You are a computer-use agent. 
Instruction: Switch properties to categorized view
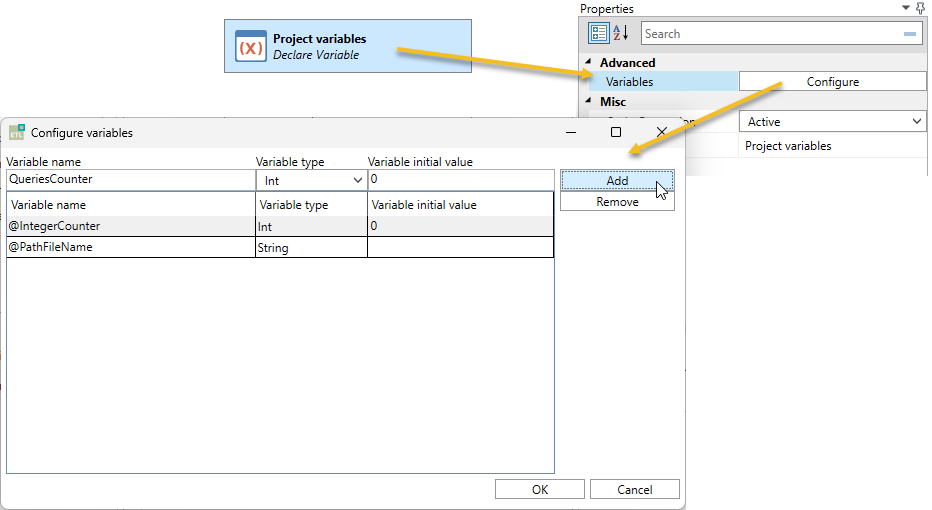598,33
